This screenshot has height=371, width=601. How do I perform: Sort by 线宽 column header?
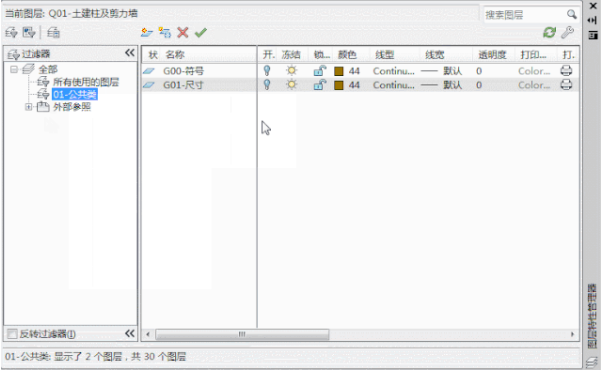click(435, 54)
